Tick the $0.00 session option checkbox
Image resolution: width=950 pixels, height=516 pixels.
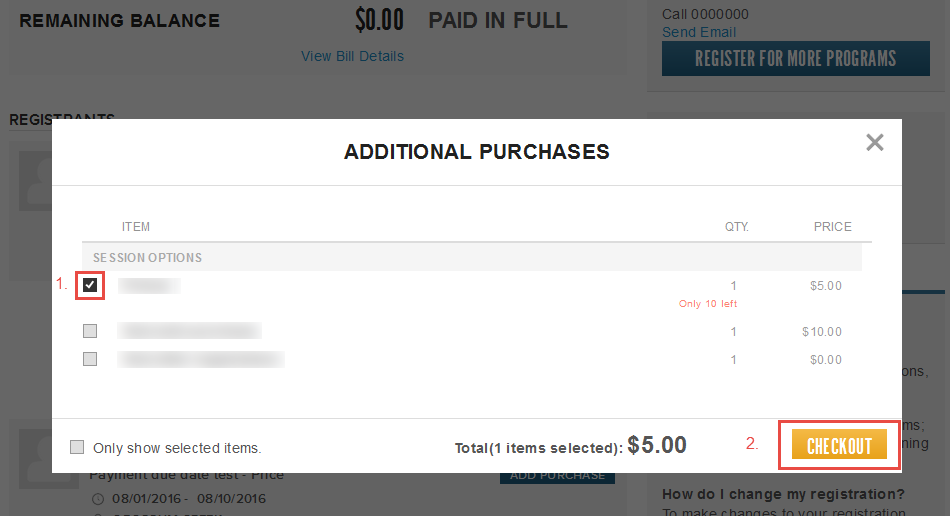(90, 359)
